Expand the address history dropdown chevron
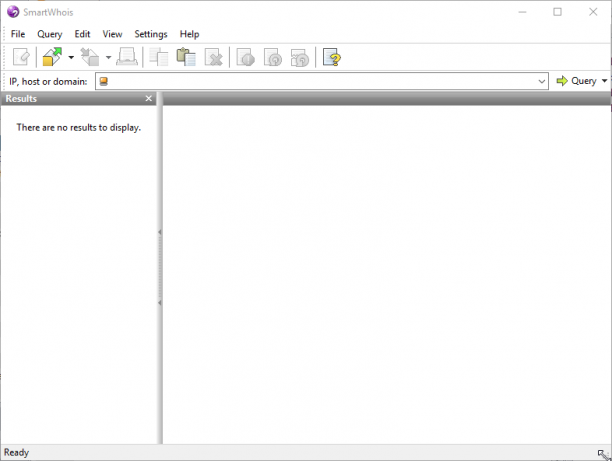The height and width of the screenshot is (461, 612). tap(541, 81)
